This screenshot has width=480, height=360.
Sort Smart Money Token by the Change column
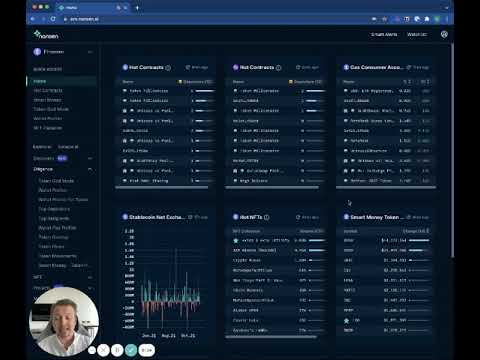point(416,231)
